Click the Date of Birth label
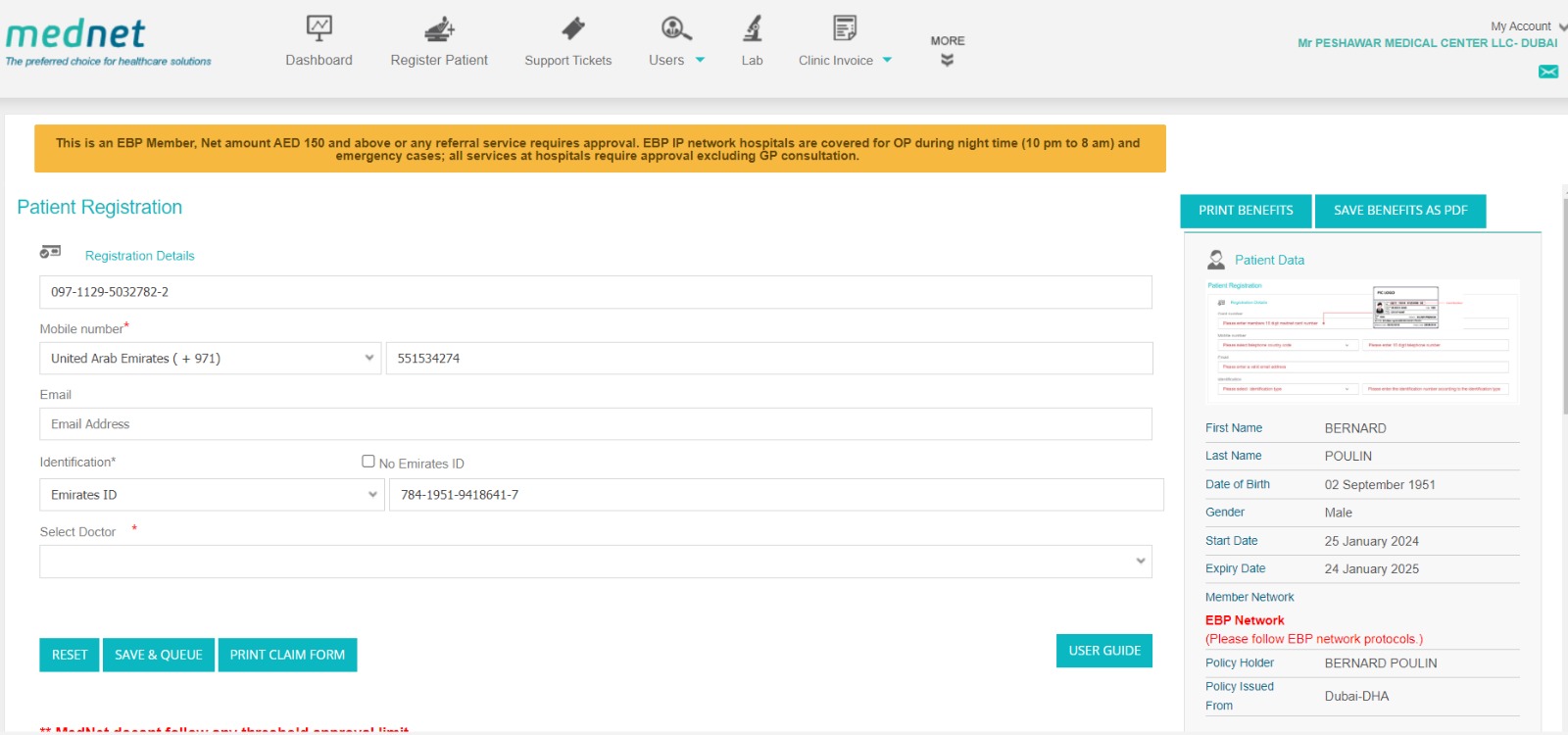The width and height of the screenshot is (1568, 735). 1238,484
